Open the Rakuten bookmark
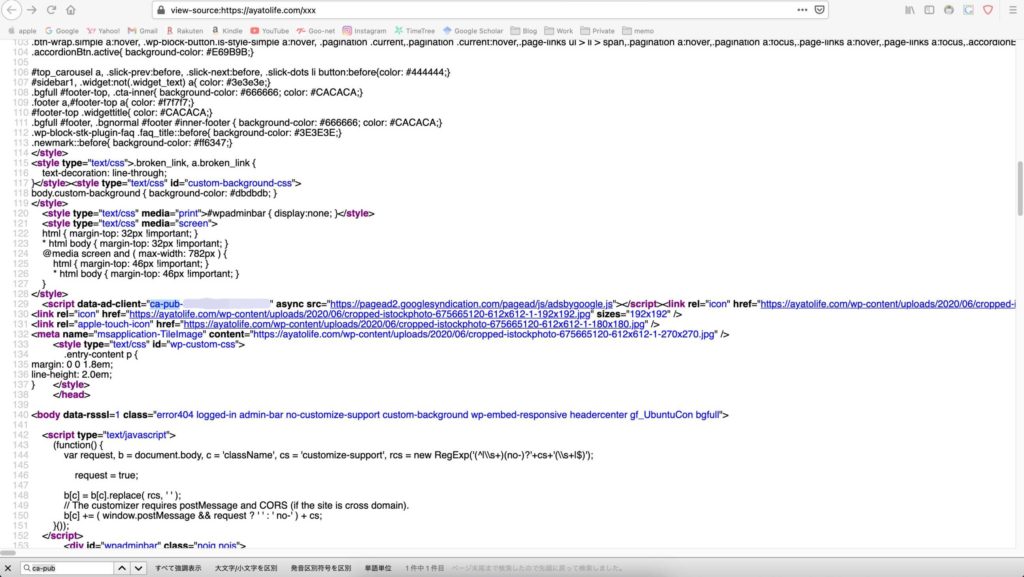The height and width of the screenshot is (577, 1024). pos(184,31)
